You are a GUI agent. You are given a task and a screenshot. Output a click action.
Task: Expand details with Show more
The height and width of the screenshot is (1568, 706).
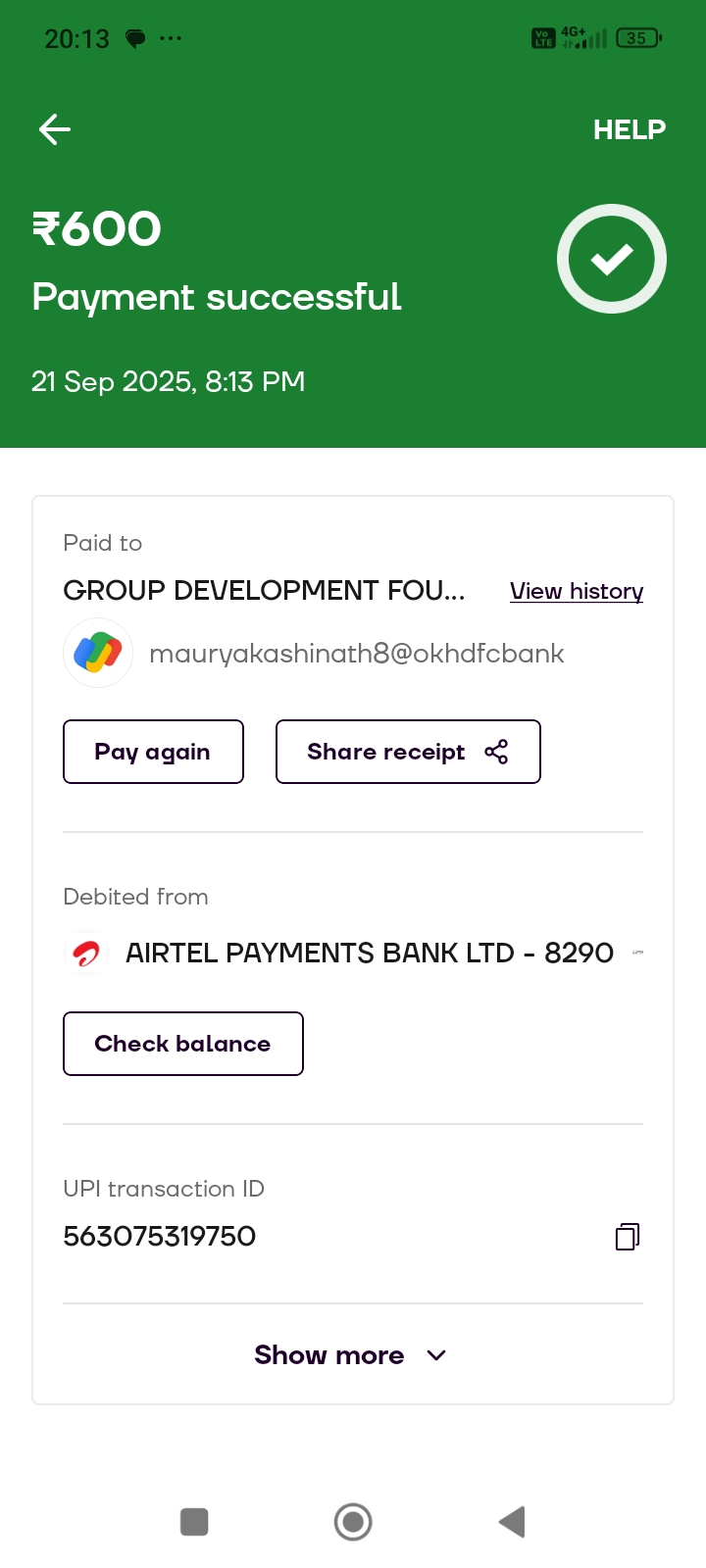[x=329, y=1354]
